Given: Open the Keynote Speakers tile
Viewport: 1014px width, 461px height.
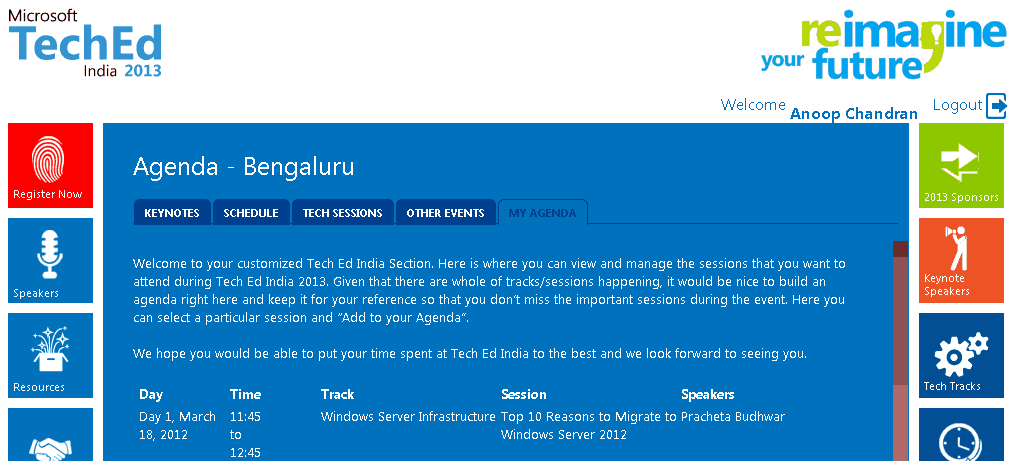Looking at the screenshot, I should 962,261.
